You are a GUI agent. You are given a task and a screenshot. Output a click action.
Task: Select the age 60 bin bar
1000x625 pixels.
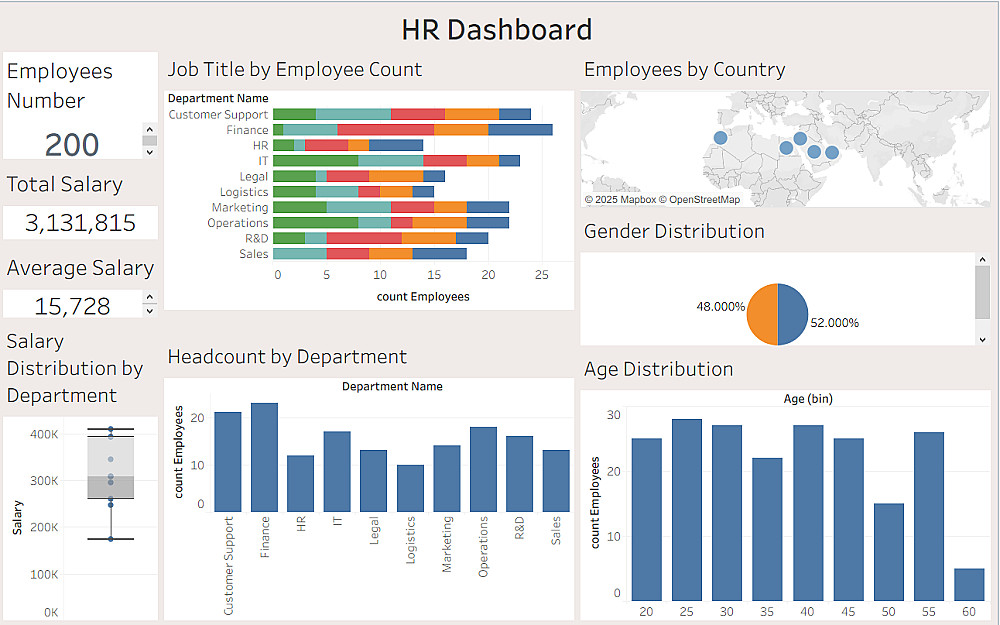[969, 584]
